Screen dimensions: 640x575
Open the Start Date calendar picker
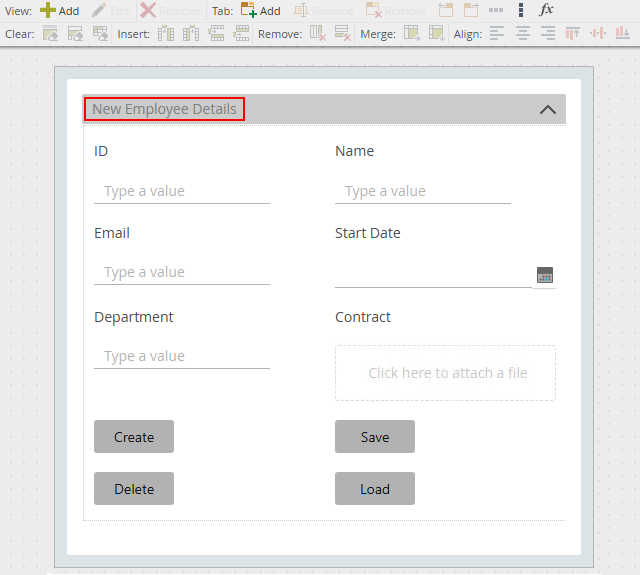point(545,275)
